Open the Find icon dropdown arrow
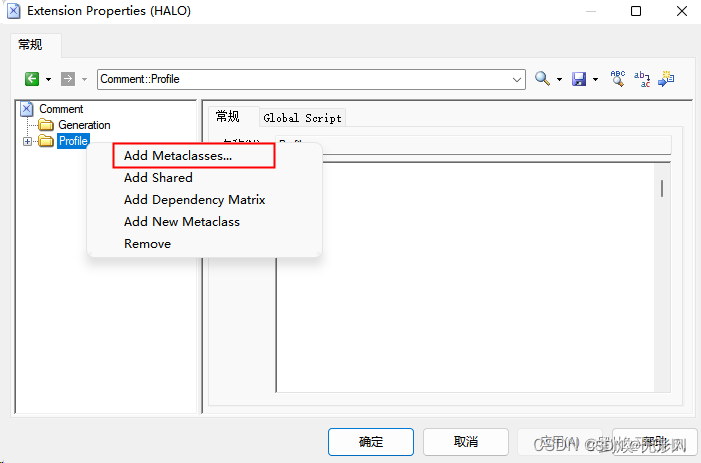Image resolution: width=701 pixels, height=463 pixels. (559, 80)
